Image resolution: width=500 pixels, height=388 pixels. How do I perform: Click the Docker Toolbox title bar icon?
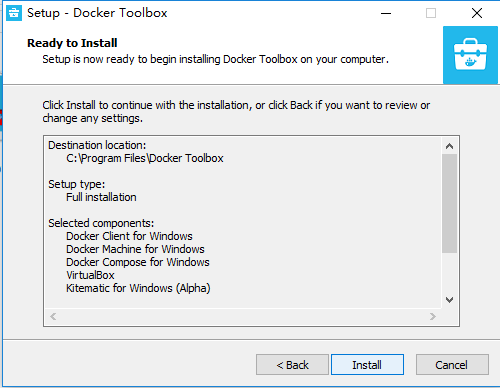coord(14,13)
